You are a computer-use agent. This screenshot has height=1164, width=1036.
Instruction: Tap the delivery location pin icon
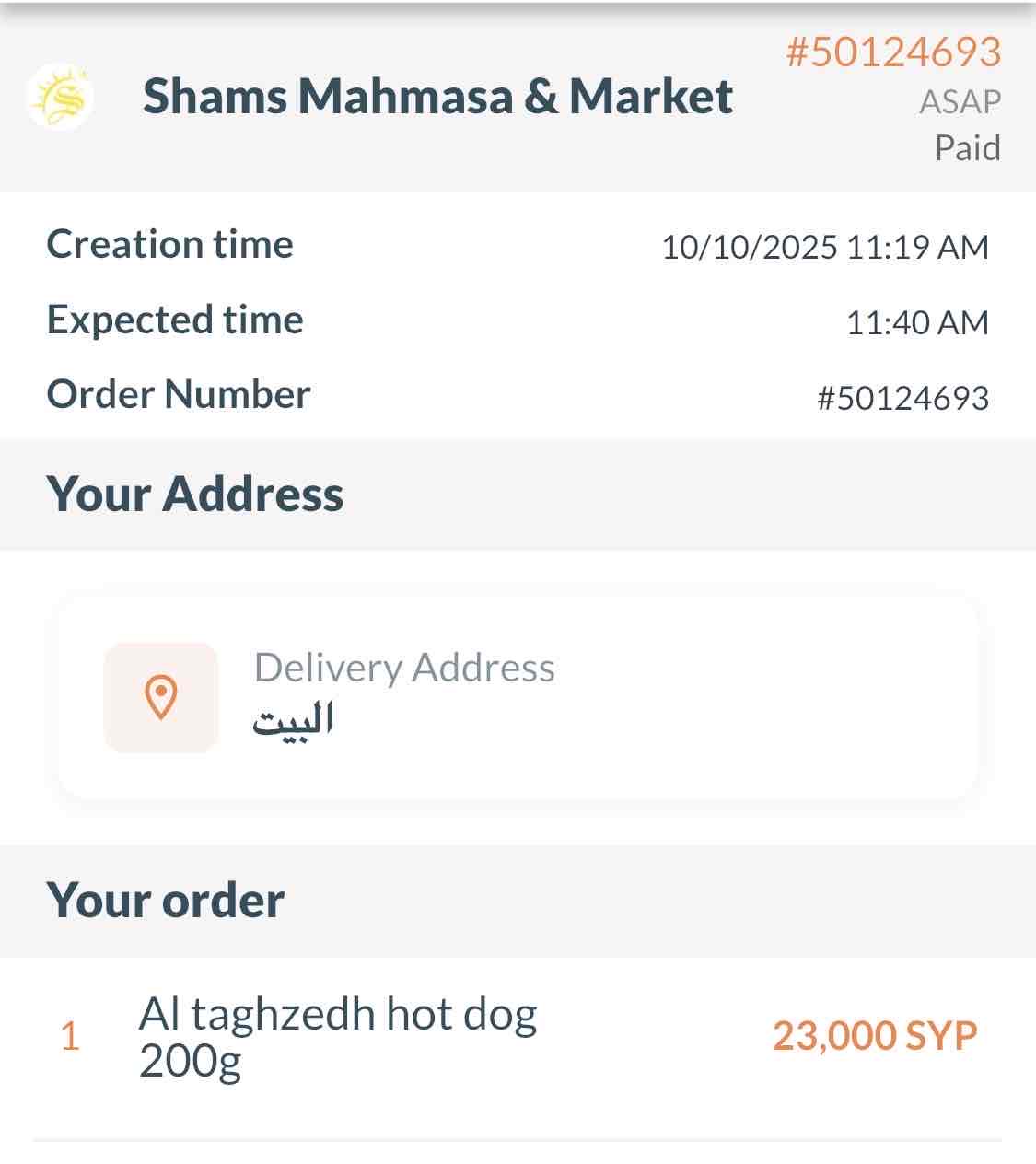[x=161, y=697]
